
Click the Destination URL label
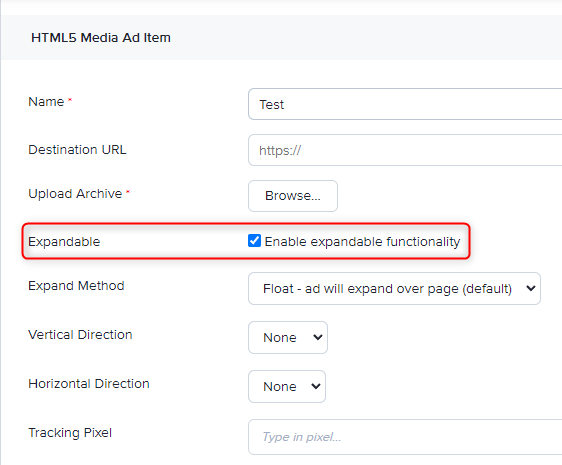[77, 150]
